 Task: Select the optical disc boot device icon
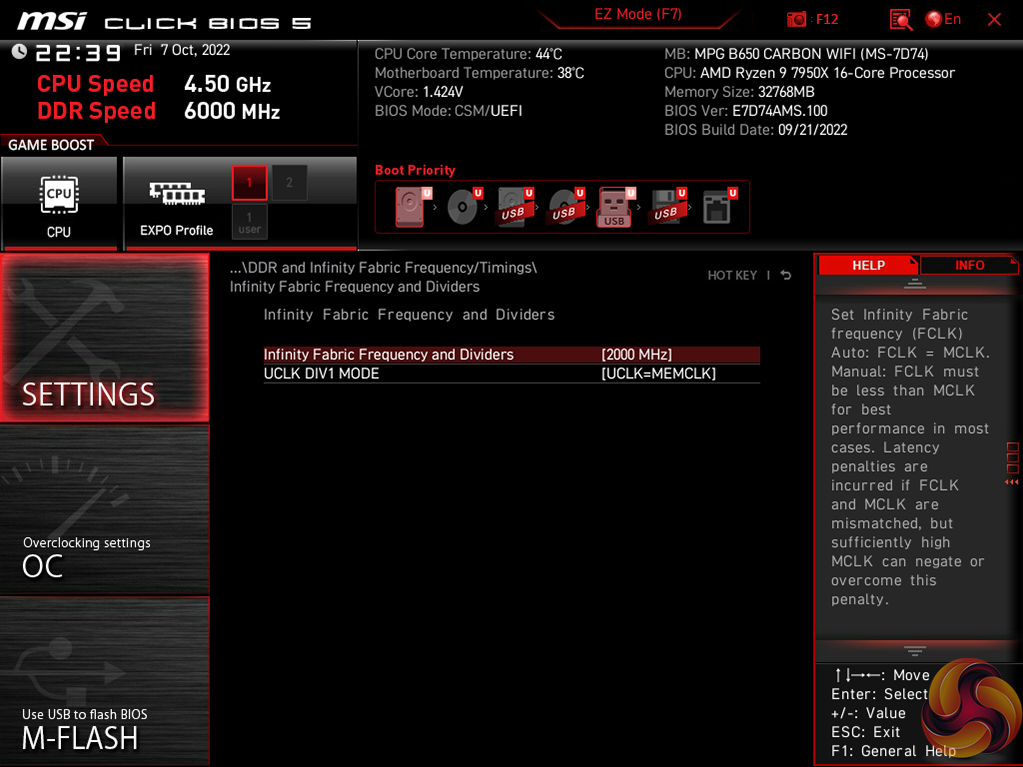pyautogui.click(x=463, y=207)
